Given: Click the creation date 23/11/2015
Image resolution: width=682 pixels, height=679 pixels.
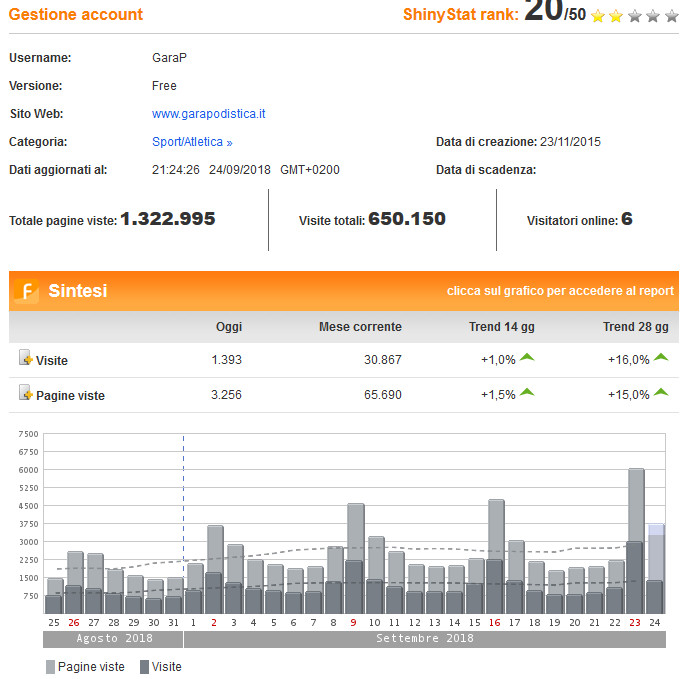Looking at the screenshot, I should (570, 142).
